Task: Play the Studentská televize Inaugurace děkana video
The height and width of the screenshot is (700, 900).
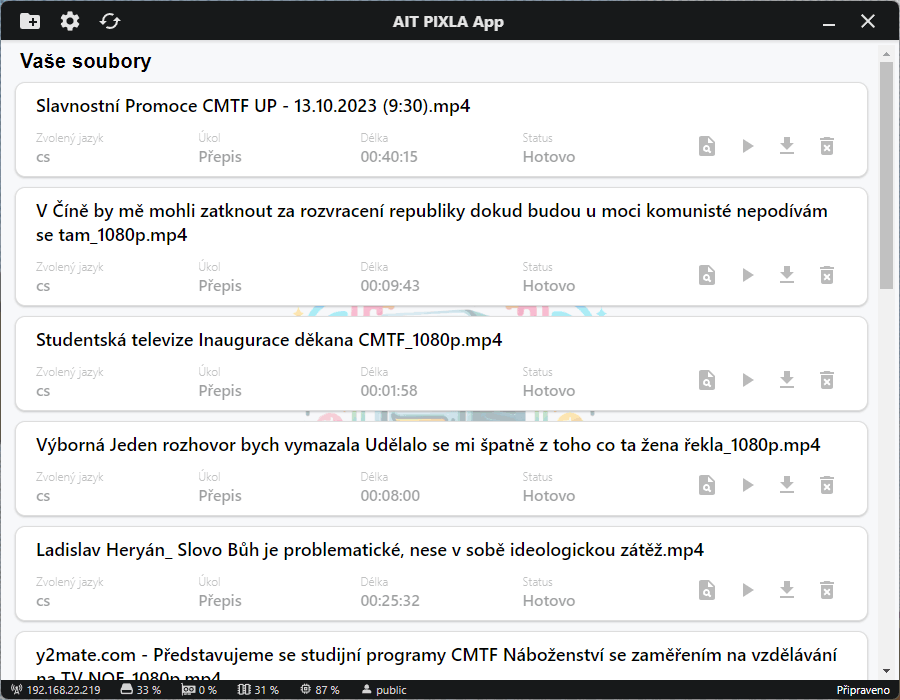Action: click(x=747, y=380)
